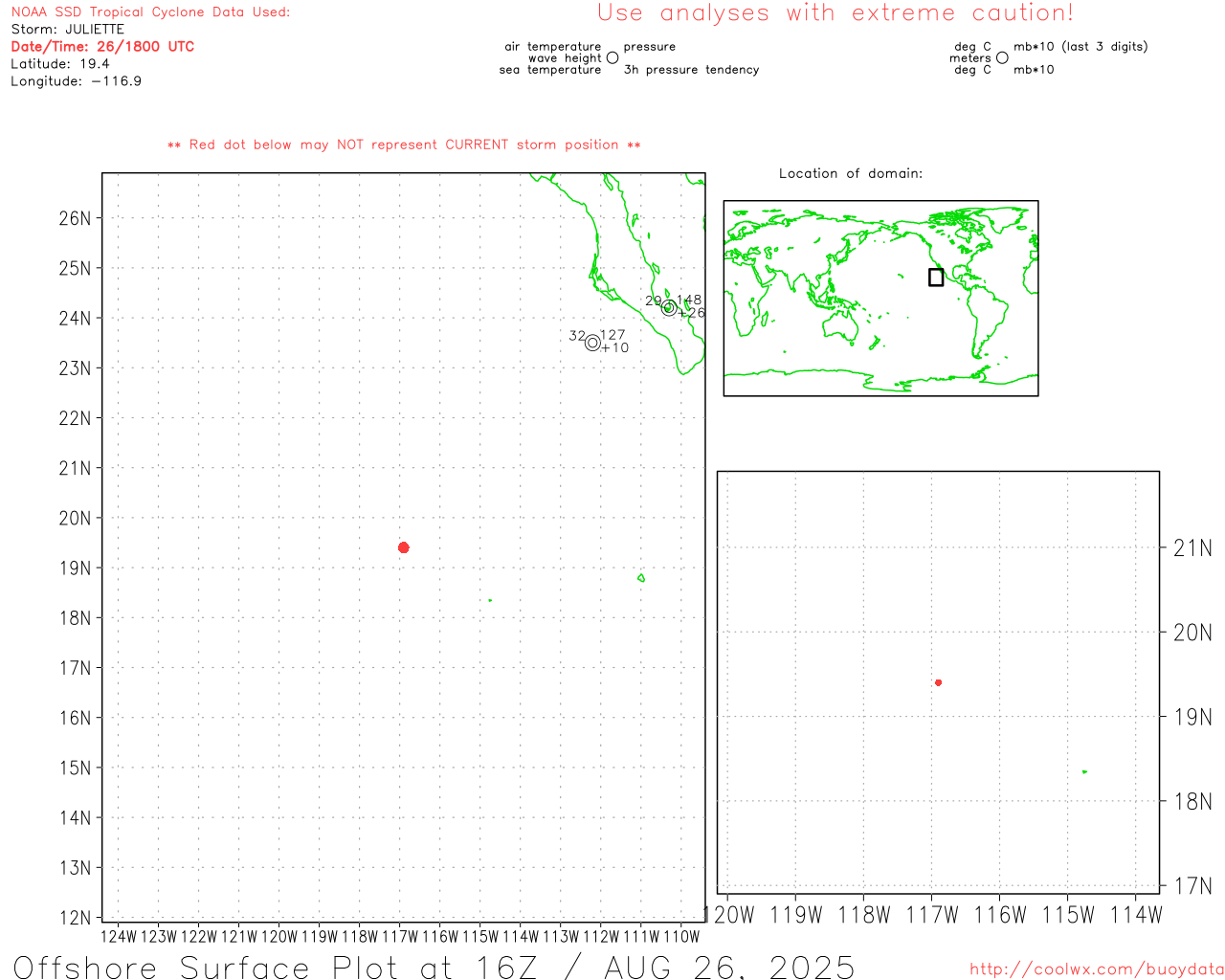Click the '110W' longitude label
Image resolution: width=1225 pixels, height=980 pixels.
pyautogui.click(x=681, y=937)
